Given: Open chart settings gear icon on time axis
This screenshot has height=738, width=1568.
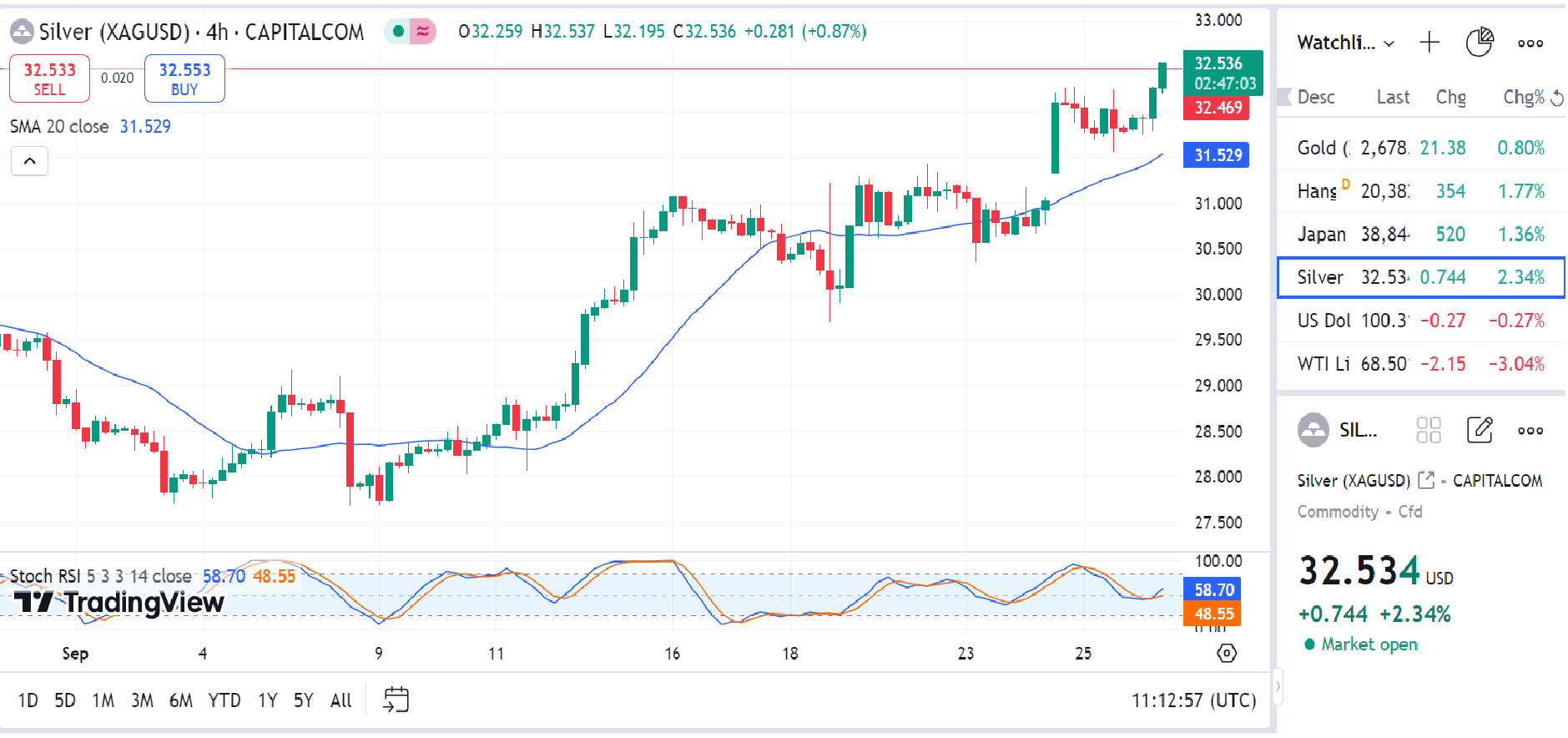Looking at the screenshot, I should click(1226, 653).
